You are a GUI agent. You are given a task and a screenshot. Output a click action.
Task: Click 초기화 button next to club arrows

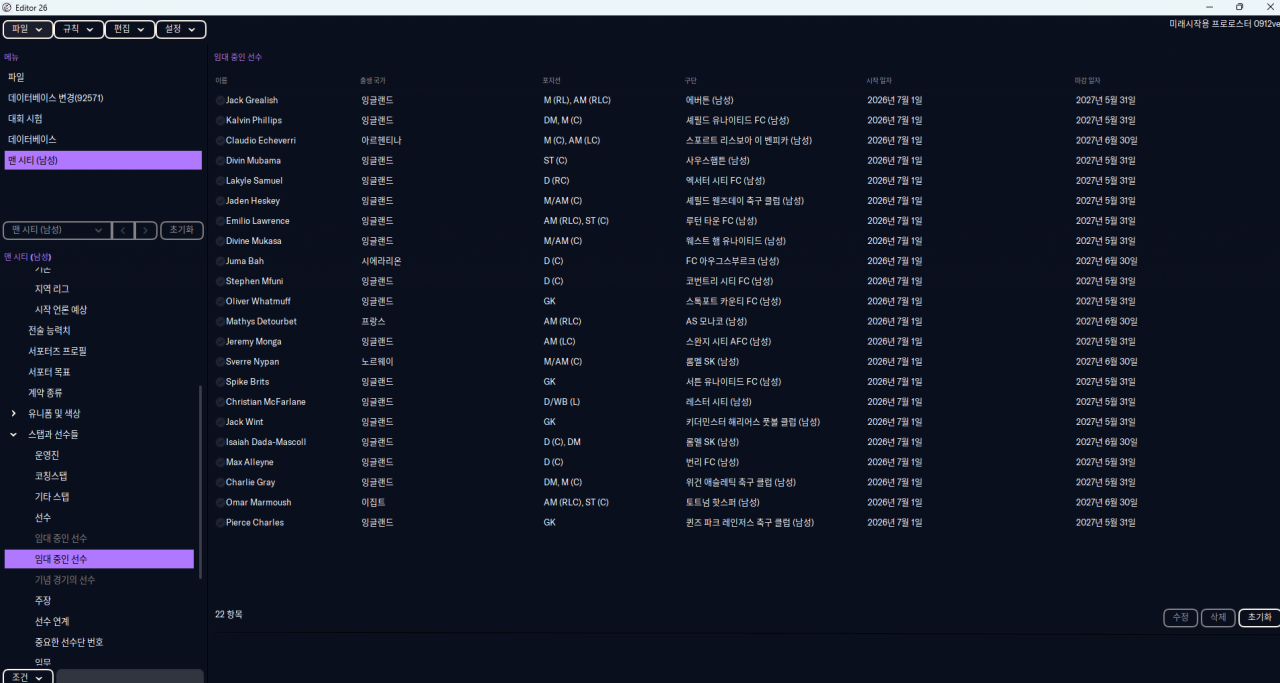click(182, 230)
